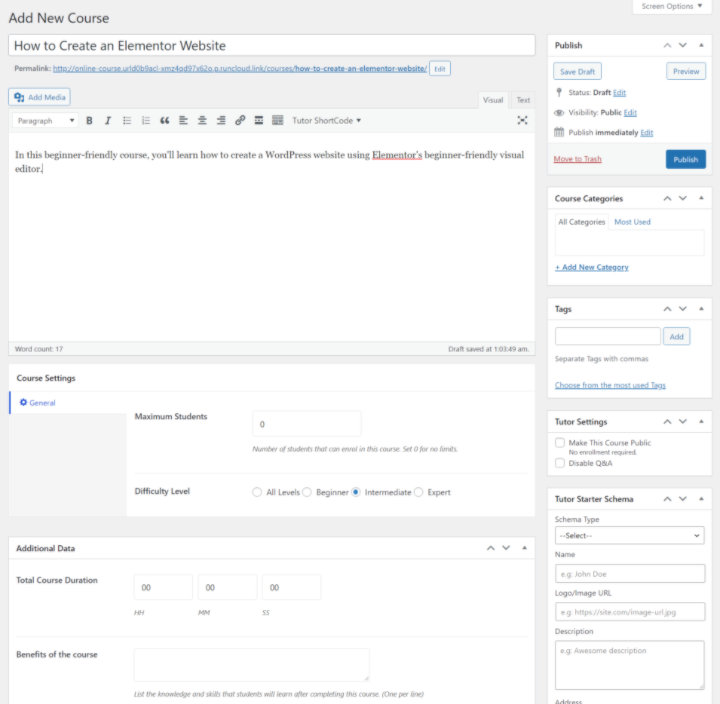
Task: Click the Maximum Students number field
Action: pyautogui.click(x=306, y=424)
